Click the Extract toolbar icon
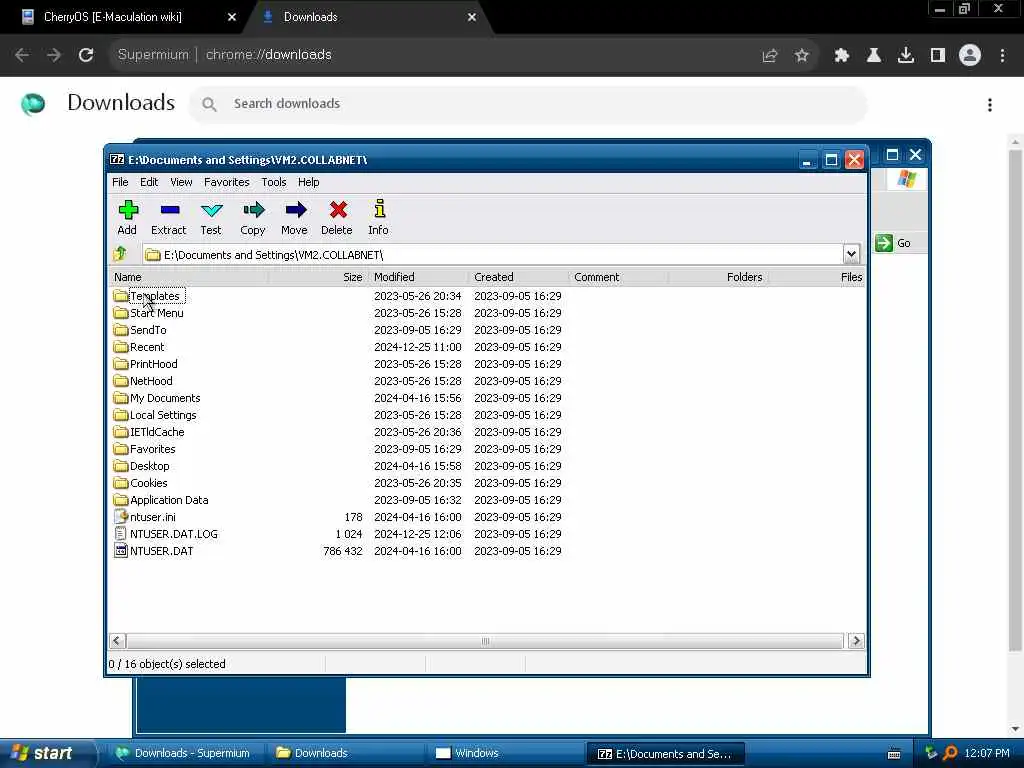 [169, 217]
